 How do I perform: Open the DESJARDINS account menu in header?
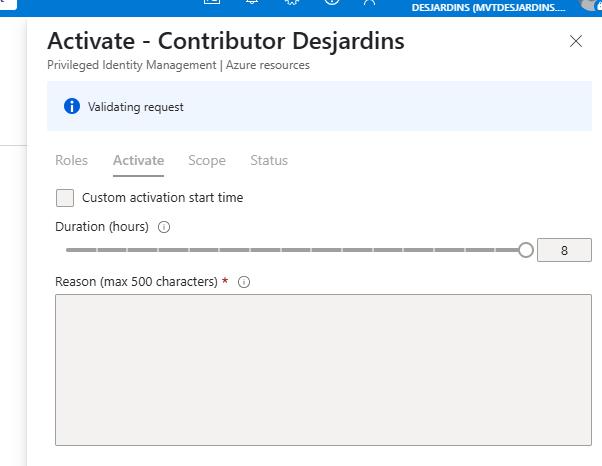tap(488, 8)
